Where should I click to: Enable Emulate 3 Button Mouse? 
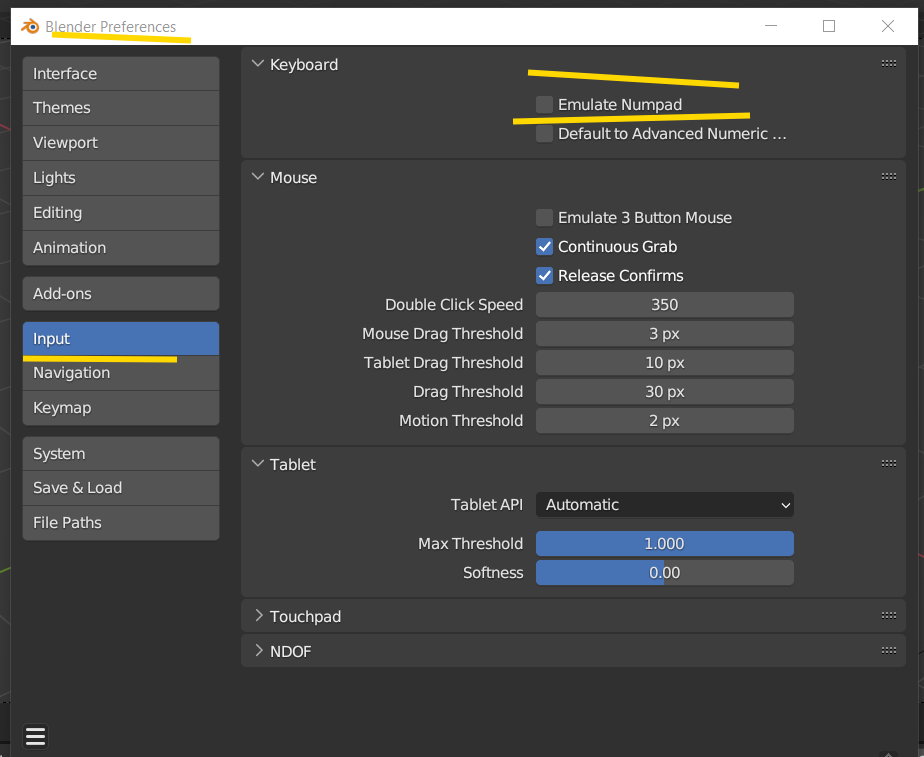pyautogui.click(x=545, y=218)
